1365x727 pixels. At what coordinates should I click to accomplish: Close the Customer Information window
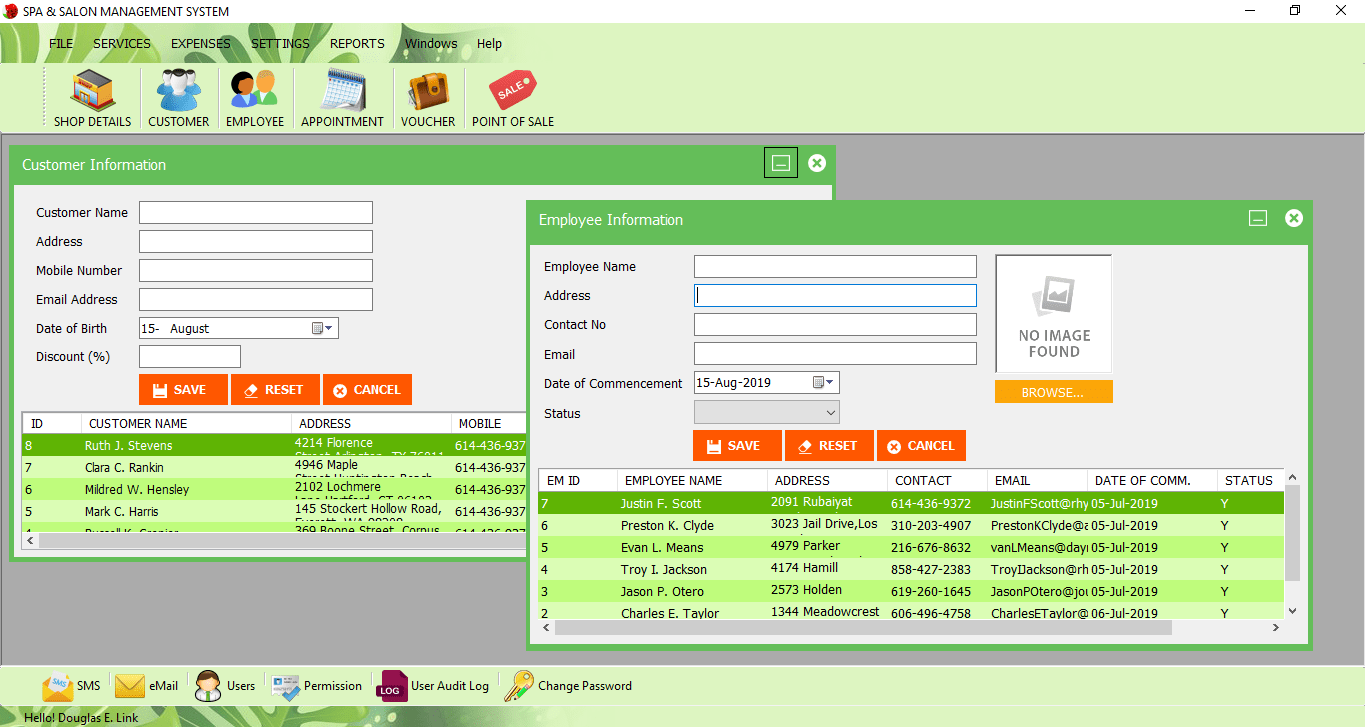point(817,162)
